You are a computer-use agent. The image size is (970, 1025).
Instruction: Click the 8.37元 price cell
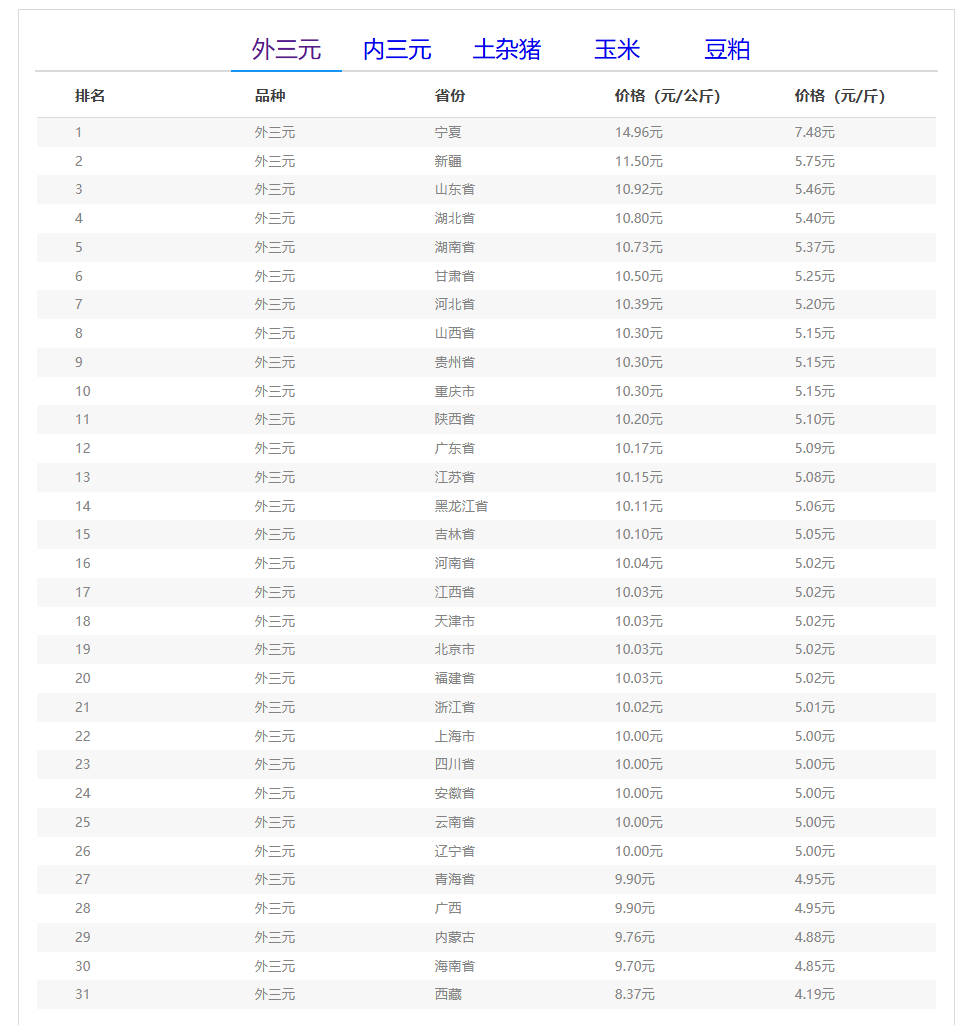pyautogui.click(x=634, y=994)
